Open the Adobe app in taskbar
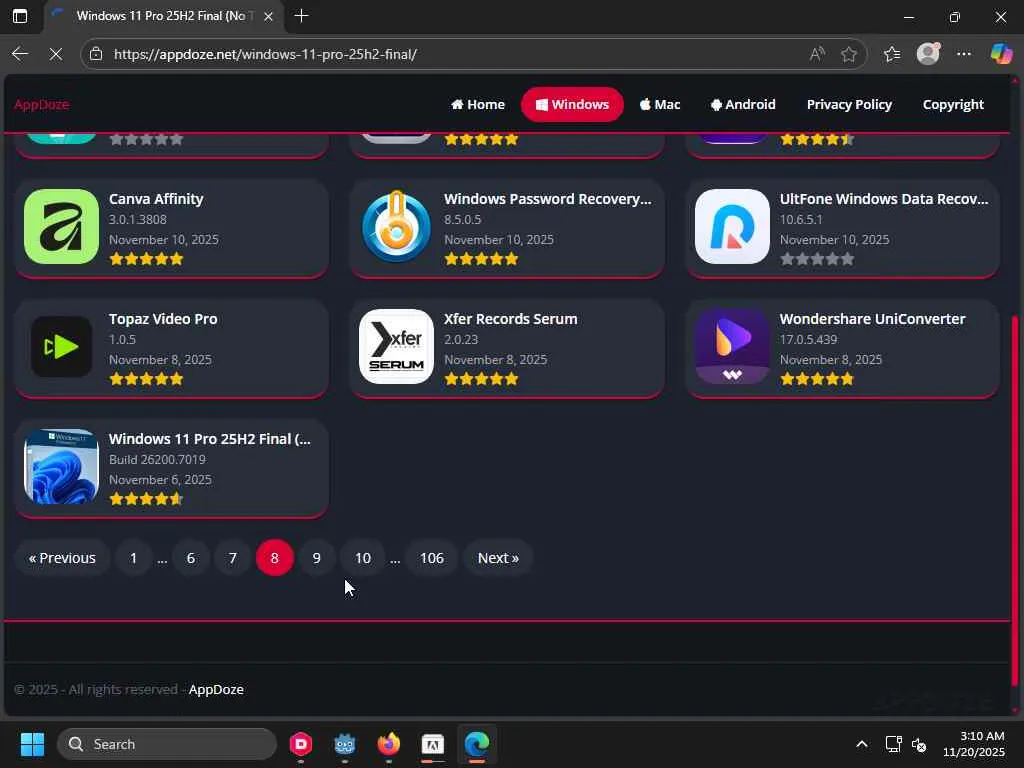Viewport: 1024px width, 768px height. (432, 744)
